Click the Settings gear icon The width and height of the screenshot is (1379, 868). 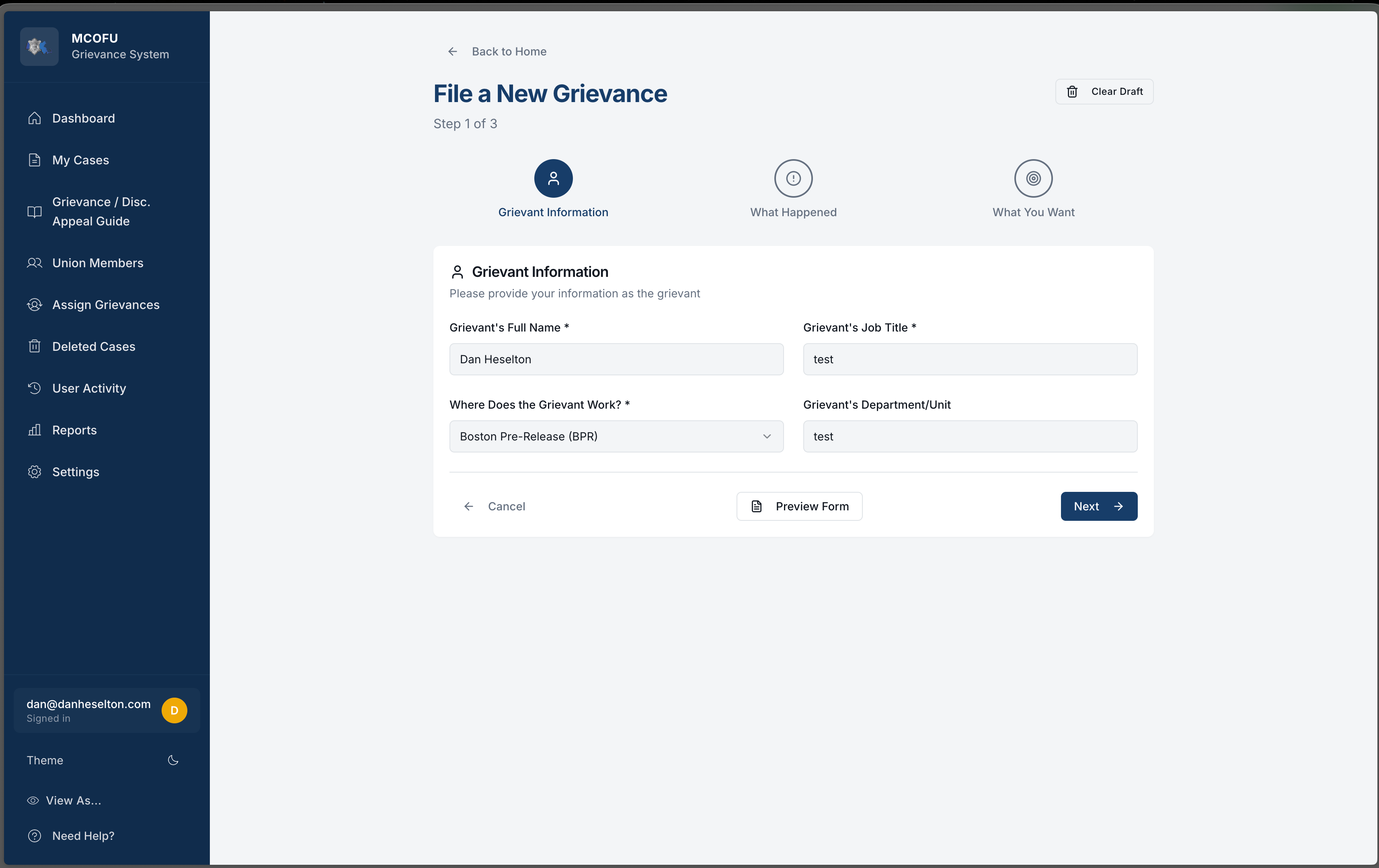point(34,472)
